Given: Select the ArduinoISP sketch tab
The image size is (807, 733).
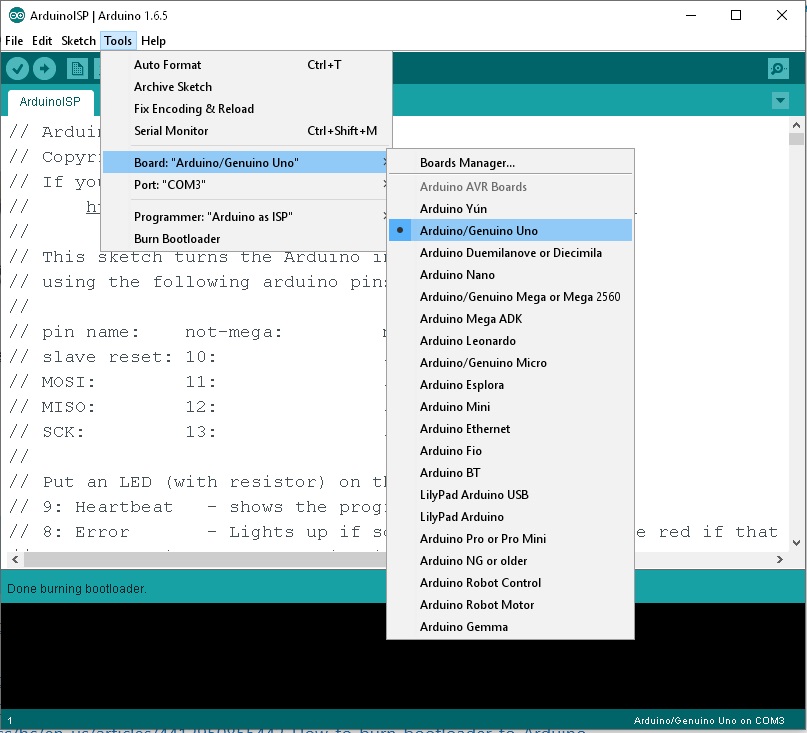Looking at the screenshot, I should pos(50,102).
